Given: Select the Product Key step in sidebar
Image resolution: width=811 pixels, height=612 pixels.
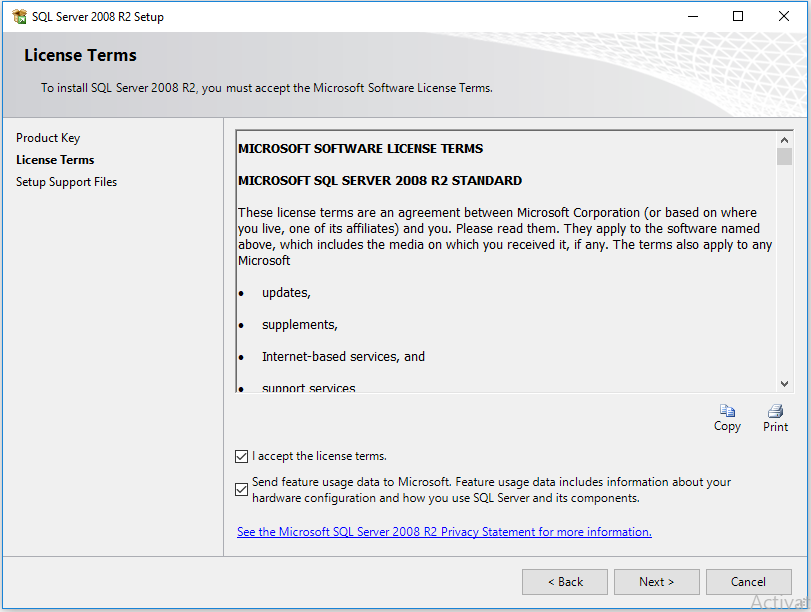Looking at the screenshot, I should click(x=48, y=138).
